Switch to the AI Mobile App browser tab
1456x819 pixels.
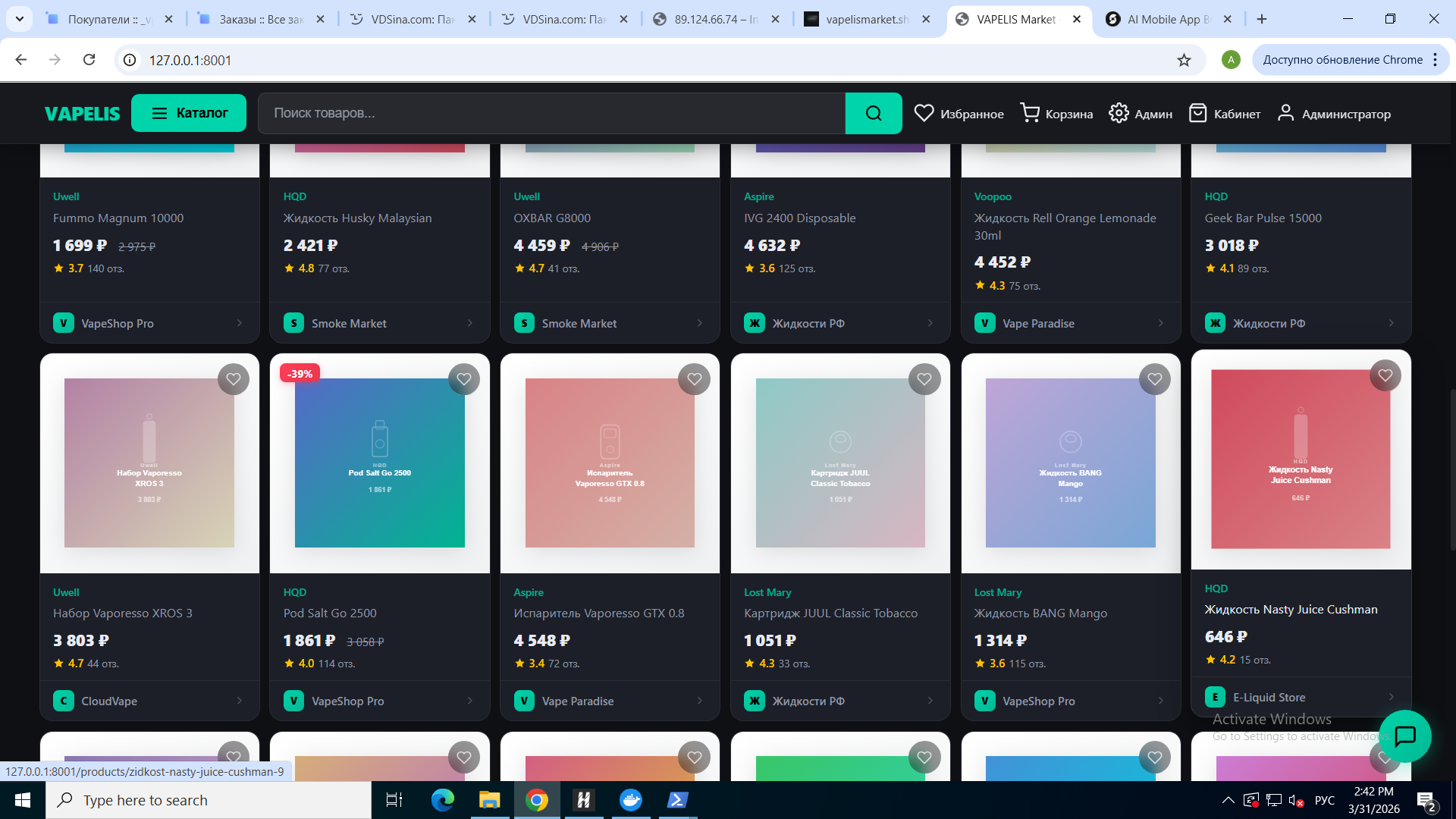coord(1168,19)
